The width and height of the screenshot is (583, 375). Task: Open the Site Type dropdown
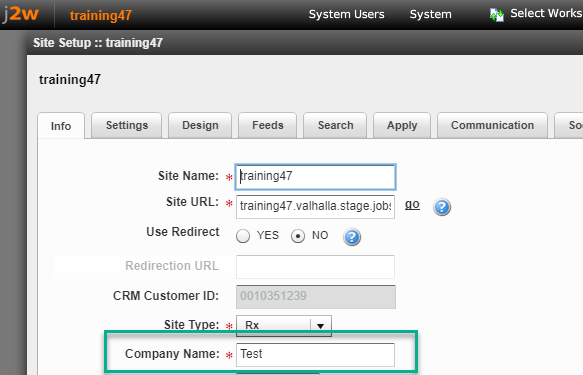[x=284, y=326]
